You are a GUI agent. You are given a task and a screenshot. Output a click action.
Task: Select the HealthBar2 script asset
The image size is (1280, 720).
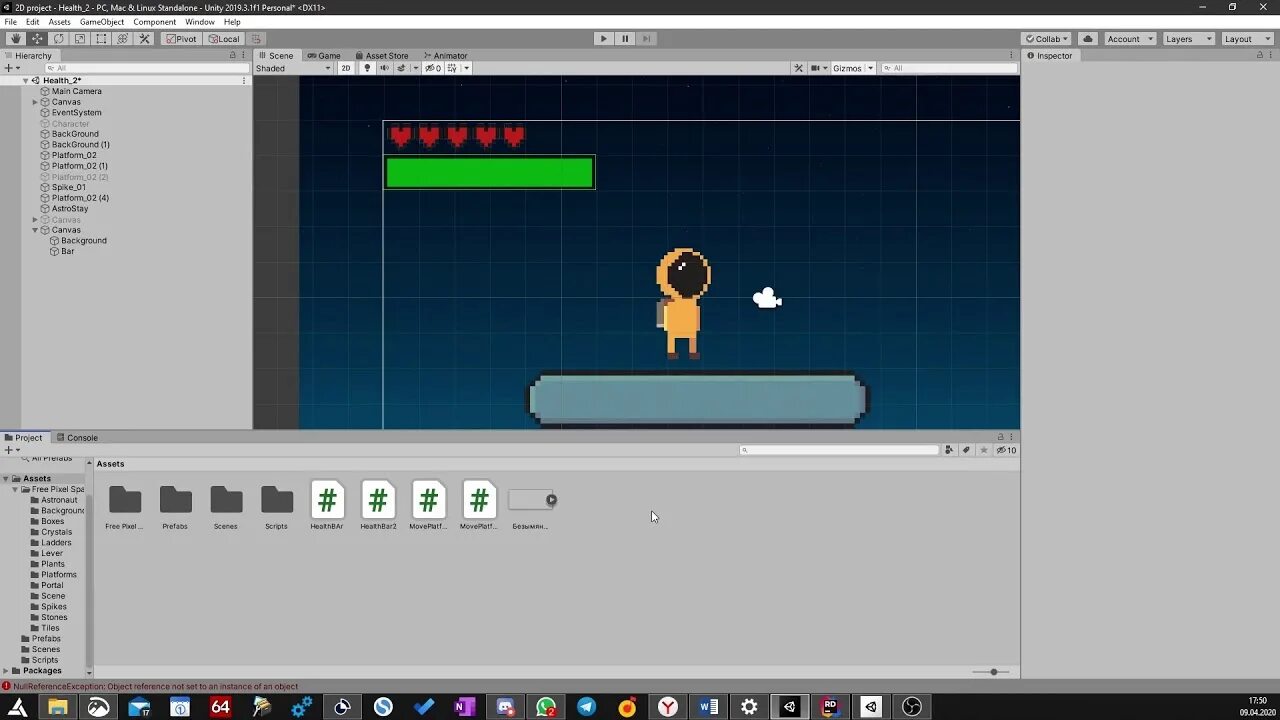click(378, 506)
